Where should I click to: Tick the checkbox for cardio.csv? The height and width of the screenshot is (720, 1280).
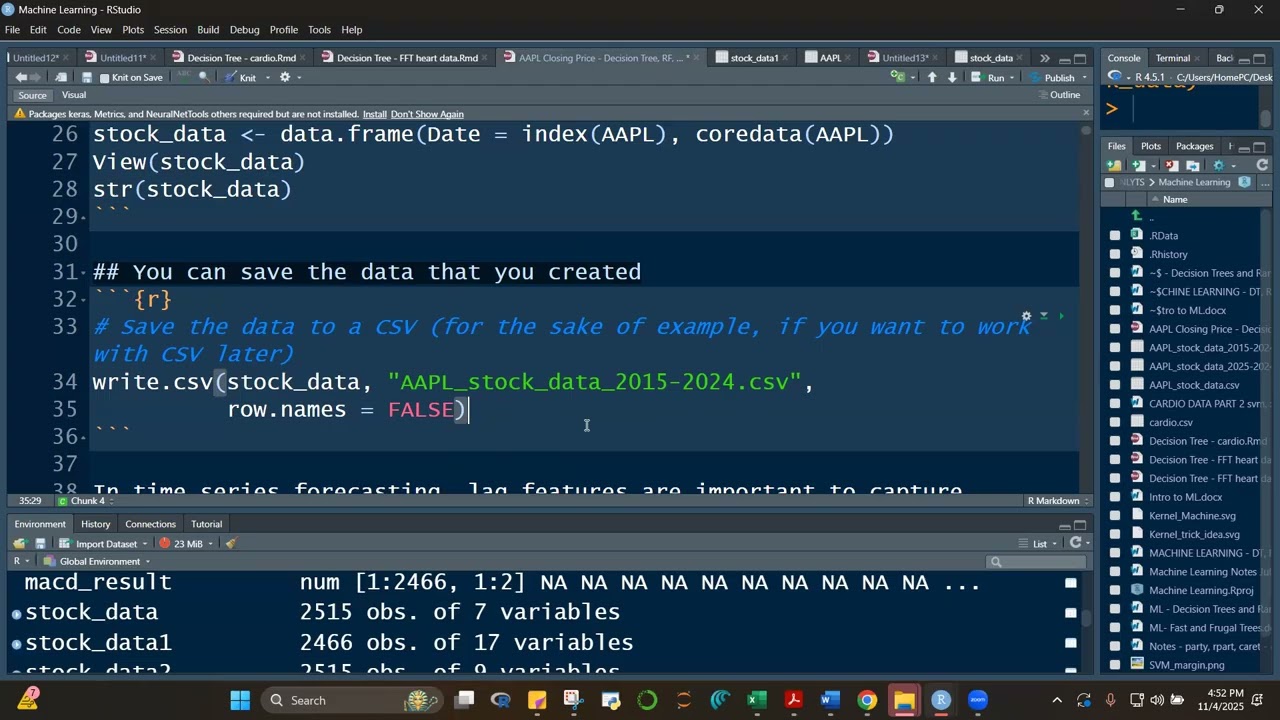point(1115,422)
